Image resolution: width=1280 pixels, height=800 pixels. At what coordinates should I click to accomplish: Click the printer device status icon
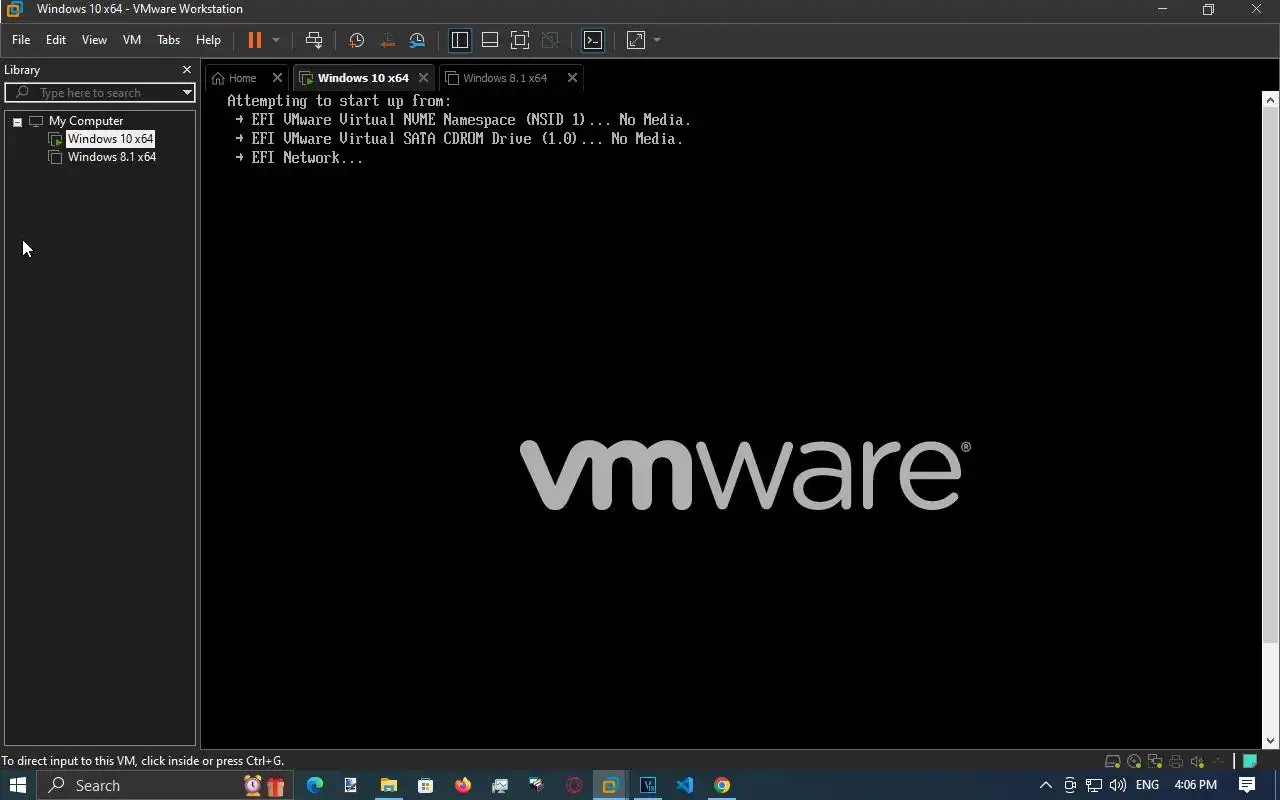pos(1176,762)
